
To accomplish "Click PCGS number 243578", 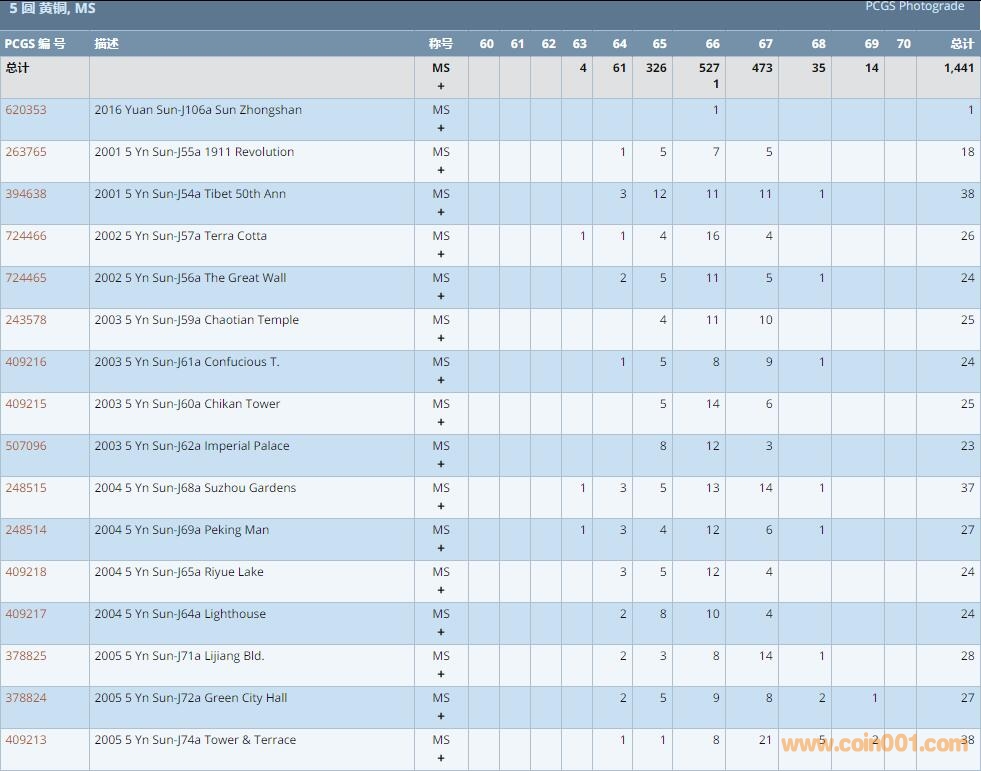I will click(x=26, y=320).
